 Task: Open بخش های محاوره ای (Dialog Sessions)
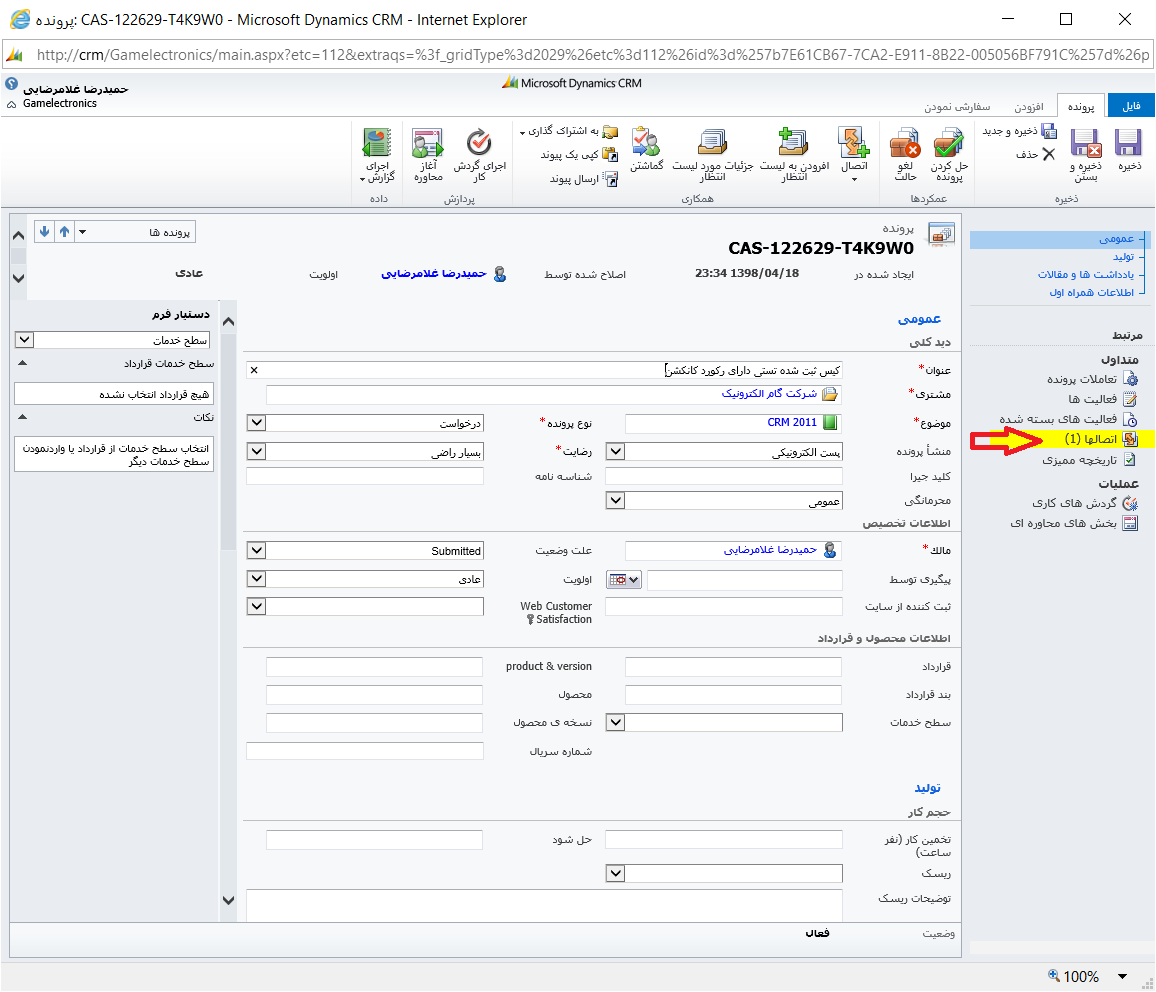tap(1073, 523)
